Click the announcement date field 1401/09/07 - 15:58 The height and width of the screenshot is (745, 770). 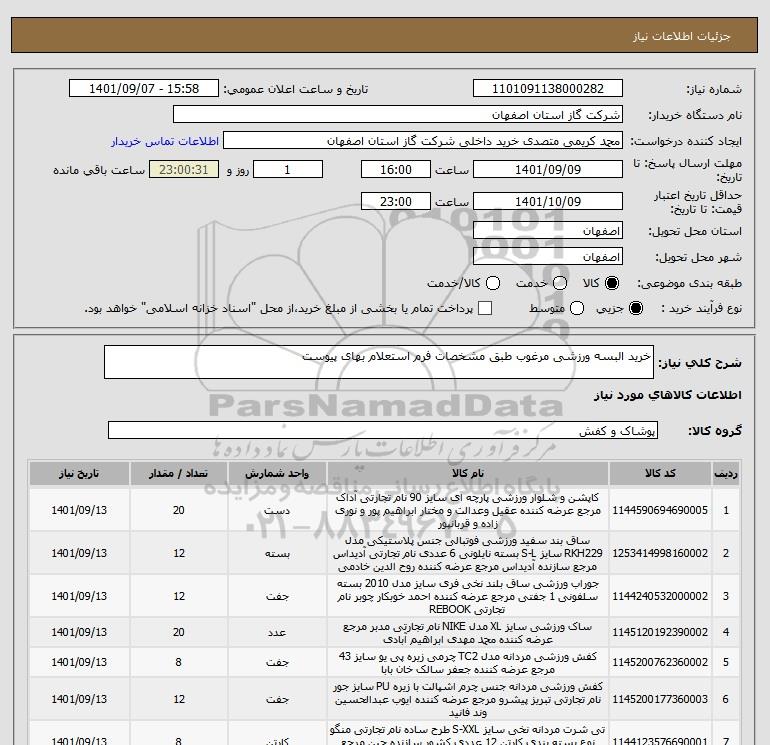[x=143, y=89]
